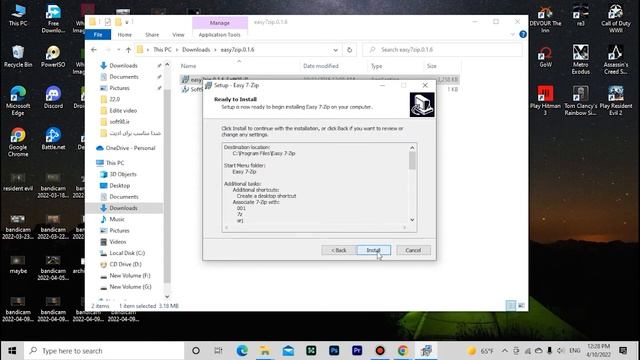Select Music under This PC

click(117, 219)
